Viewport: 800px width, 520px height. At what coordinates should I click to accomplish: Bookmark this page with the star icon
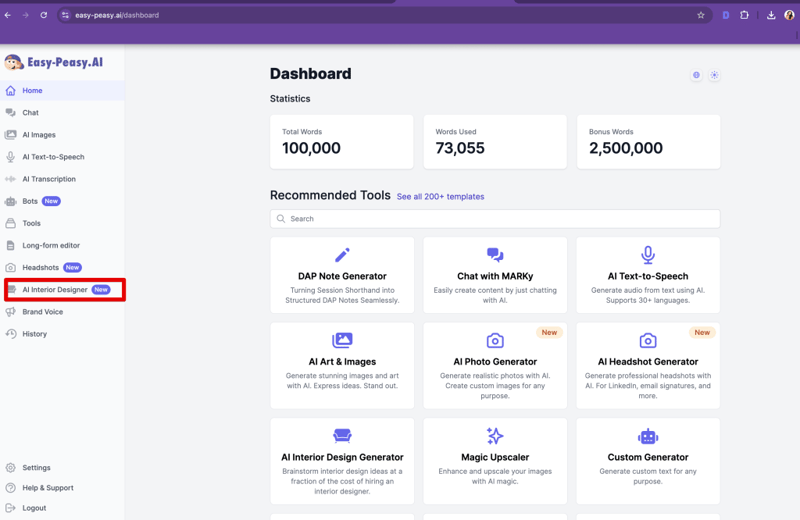(700, 15)
